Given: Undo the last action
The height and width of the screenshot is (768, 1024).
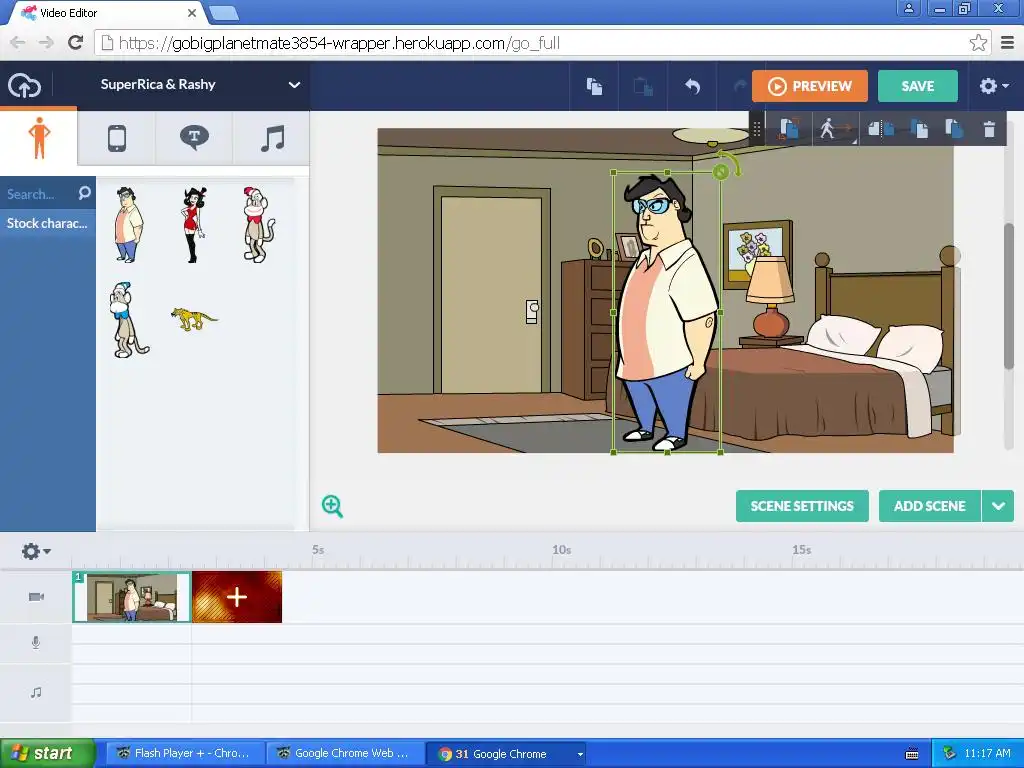Looking at the screenshot, I should 692,86.
